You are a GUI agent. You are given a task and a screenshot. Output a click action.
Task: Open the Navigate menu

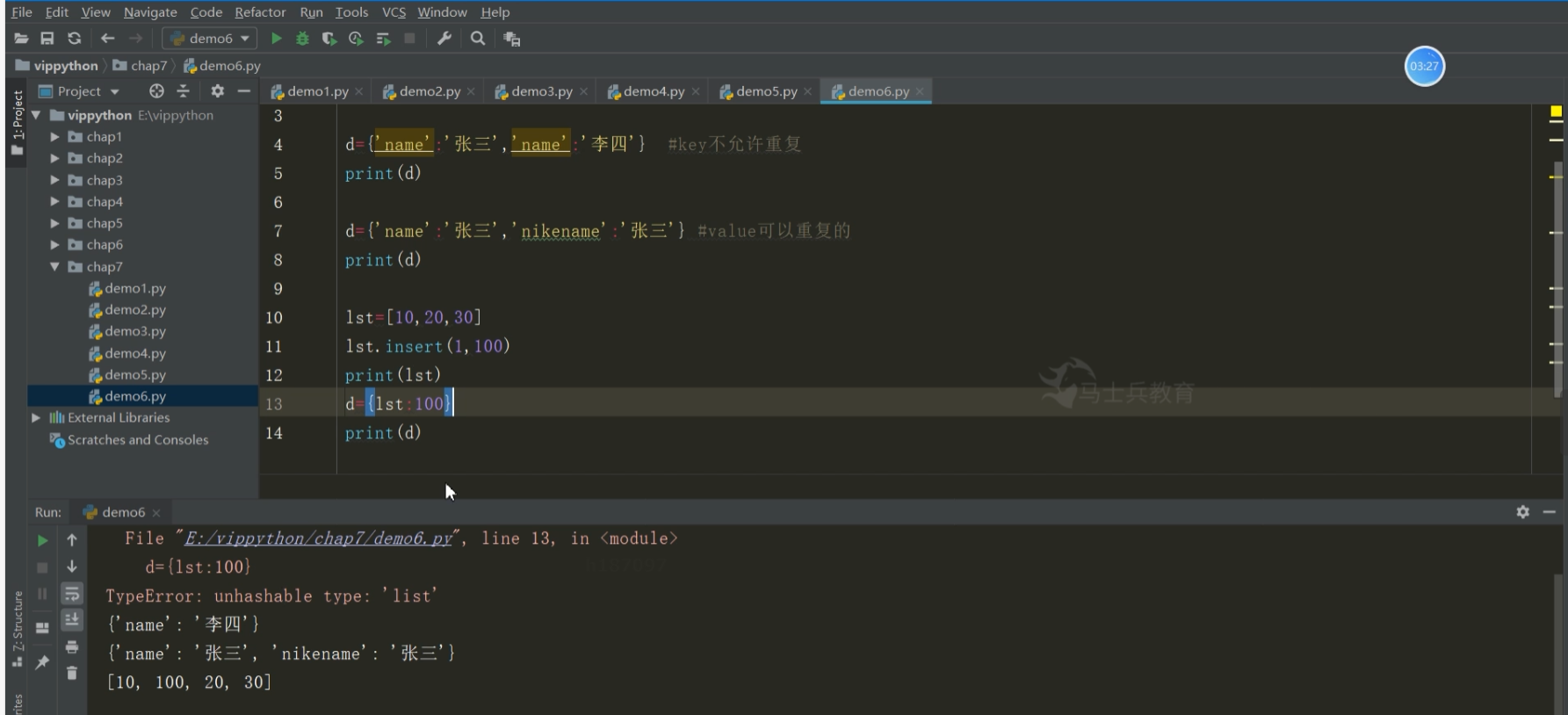pyautogui.click(x=150, y=12)
